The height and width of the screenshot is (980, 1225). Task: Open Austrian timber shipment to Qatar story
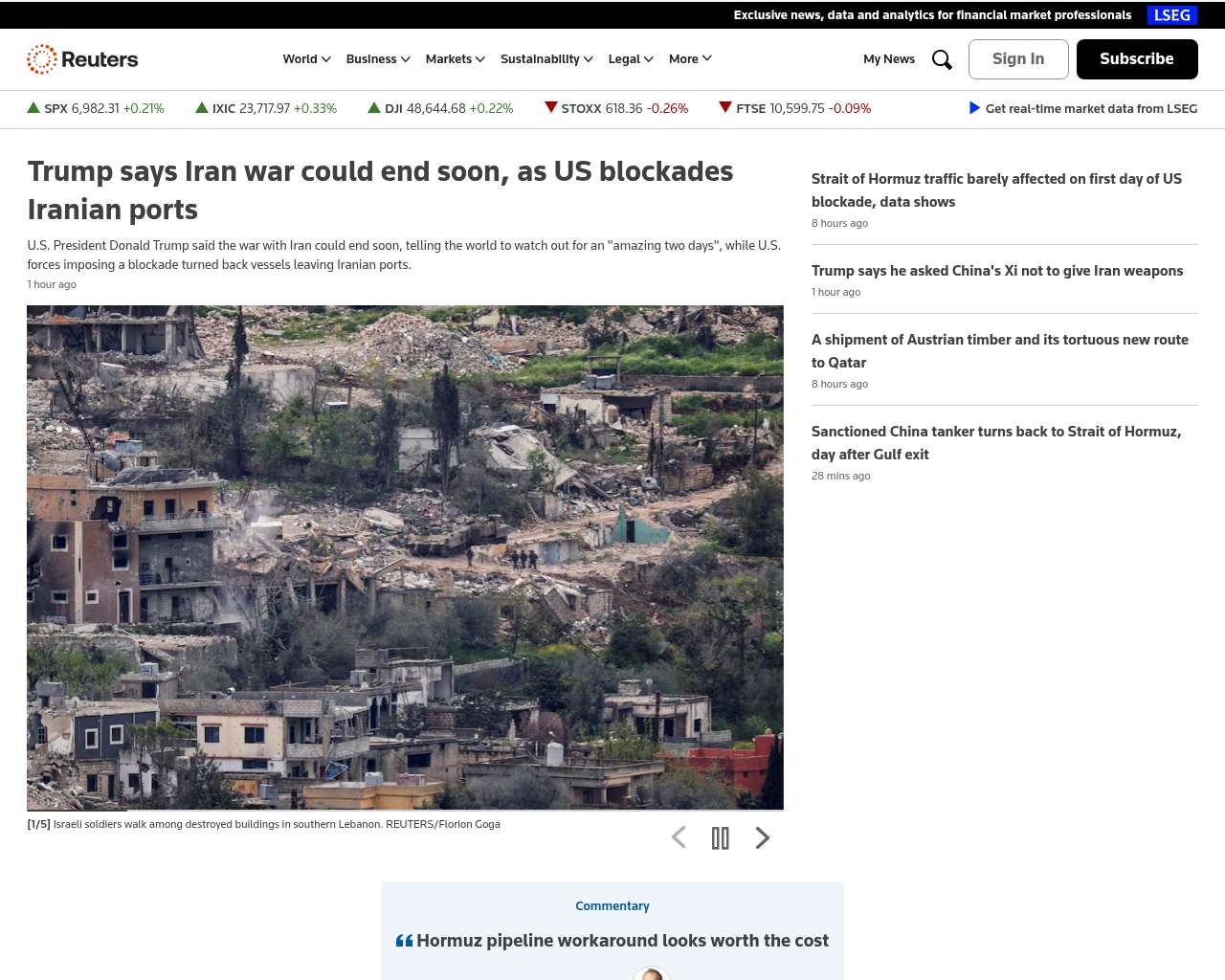pos(1000,351)
